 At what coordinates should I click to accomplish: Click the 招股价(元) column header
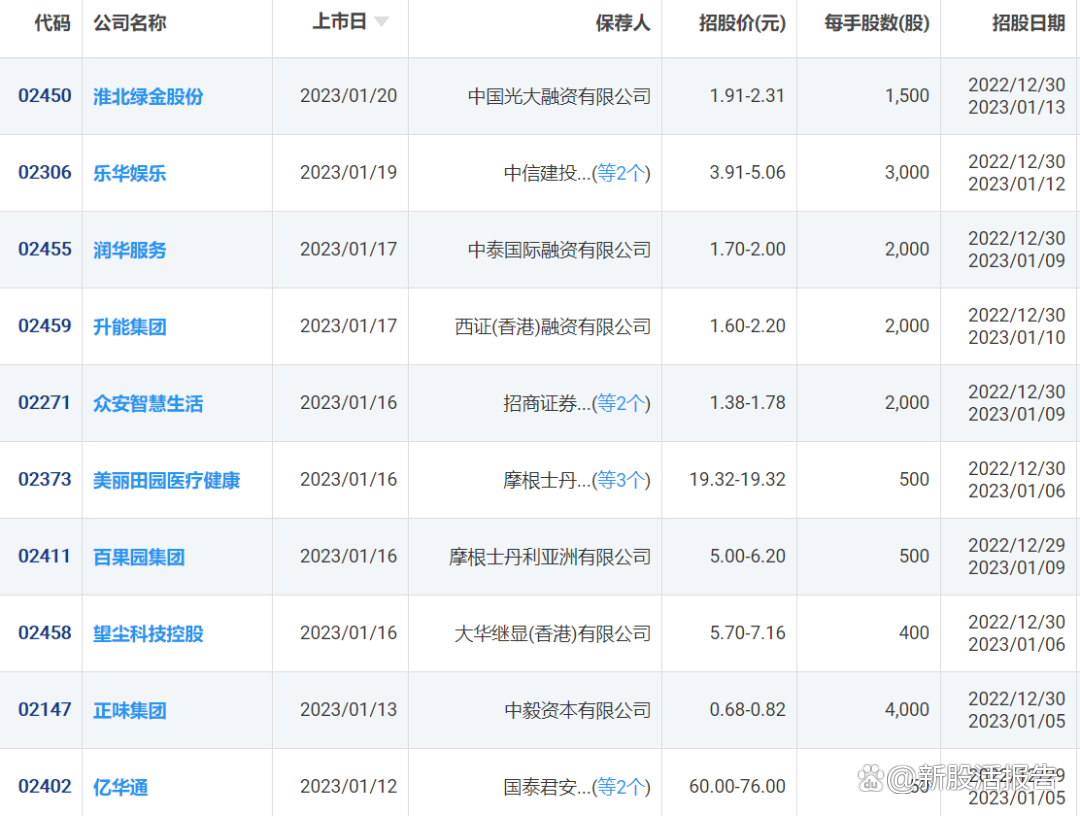coord(742,23)
